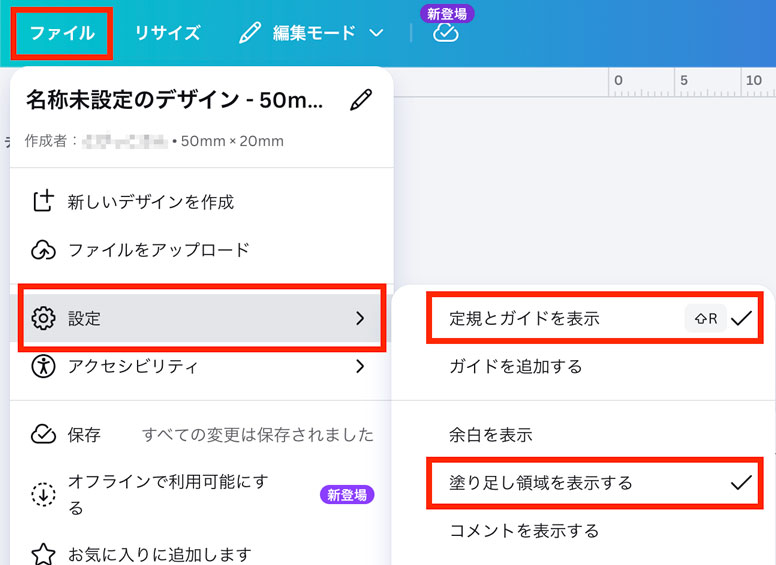Expand the 編集モード dropdown chevron

click(376, 33)
